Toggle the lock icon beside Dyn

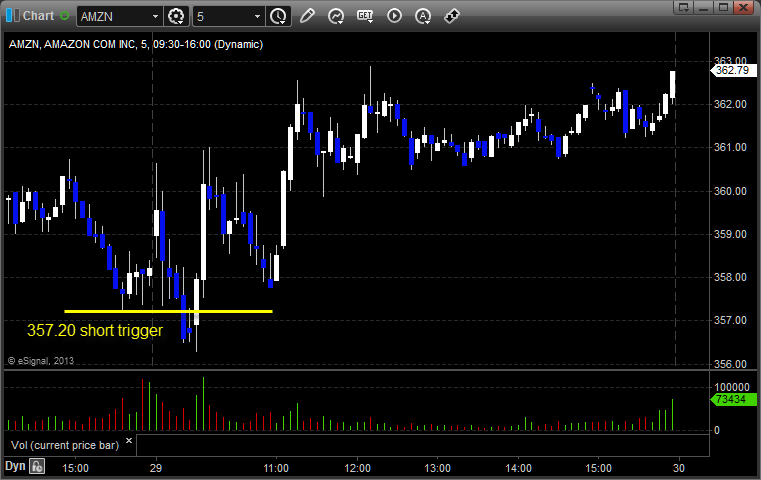tap(37, 466)
